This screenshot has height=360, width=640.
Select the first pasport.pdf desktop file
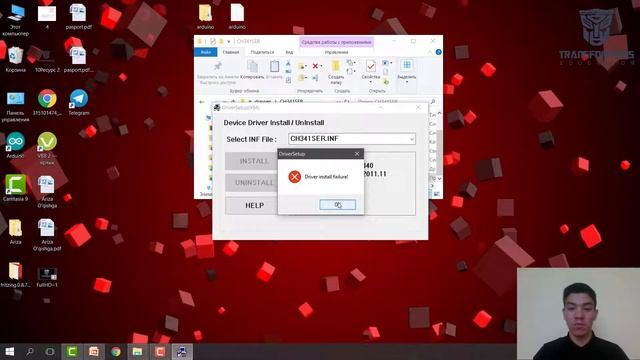pyautogui.click(x=78, y=16)
